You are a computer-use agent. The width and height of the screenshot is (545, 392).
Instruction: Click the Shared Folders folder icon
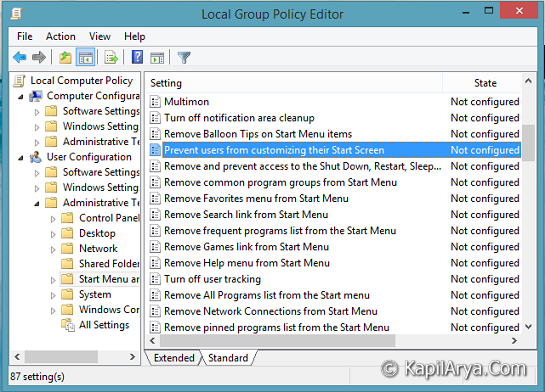(x=67, y=264)
